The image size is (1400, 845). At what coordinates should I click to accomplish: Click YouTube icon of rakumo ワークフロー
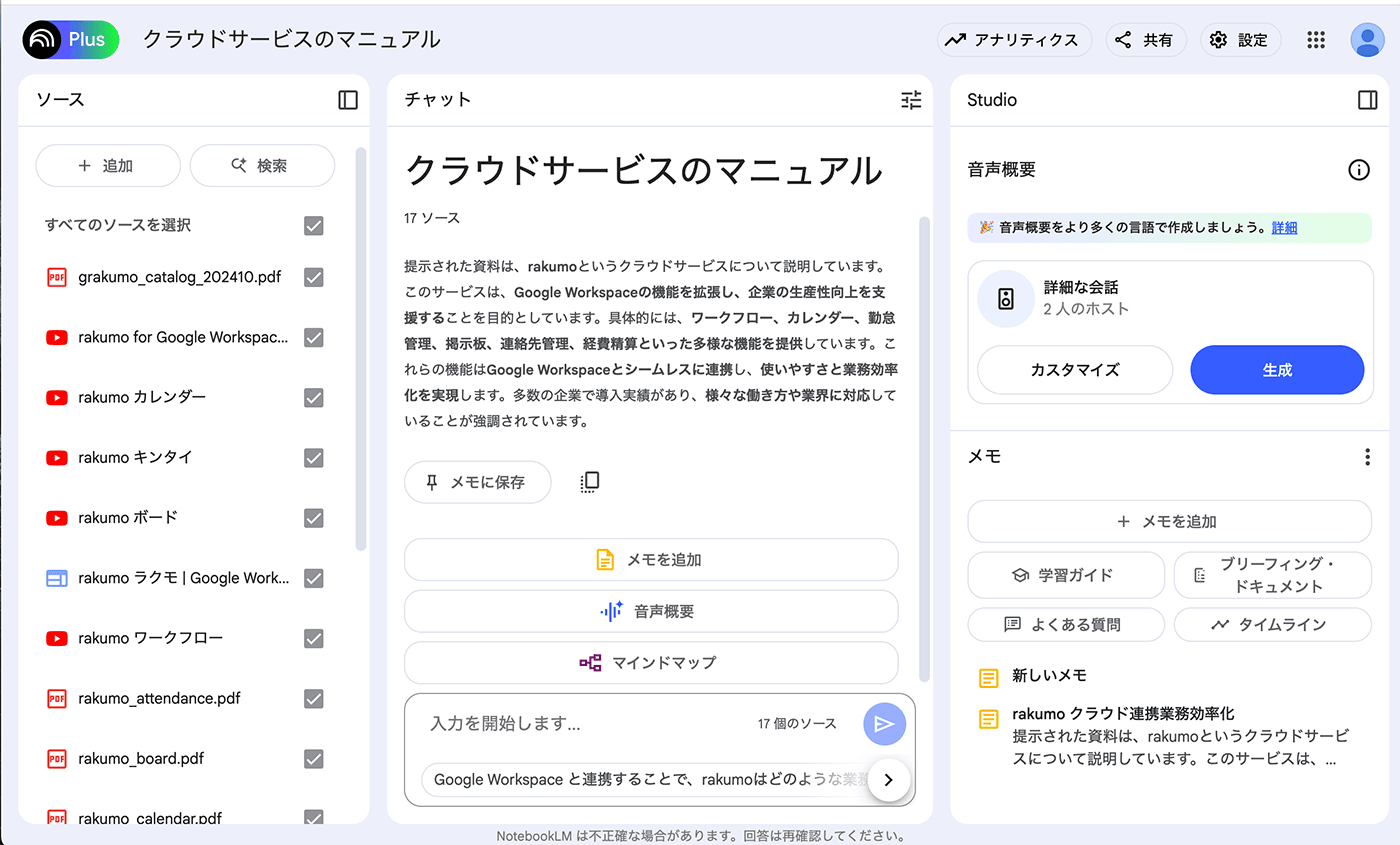click(57, 638)
